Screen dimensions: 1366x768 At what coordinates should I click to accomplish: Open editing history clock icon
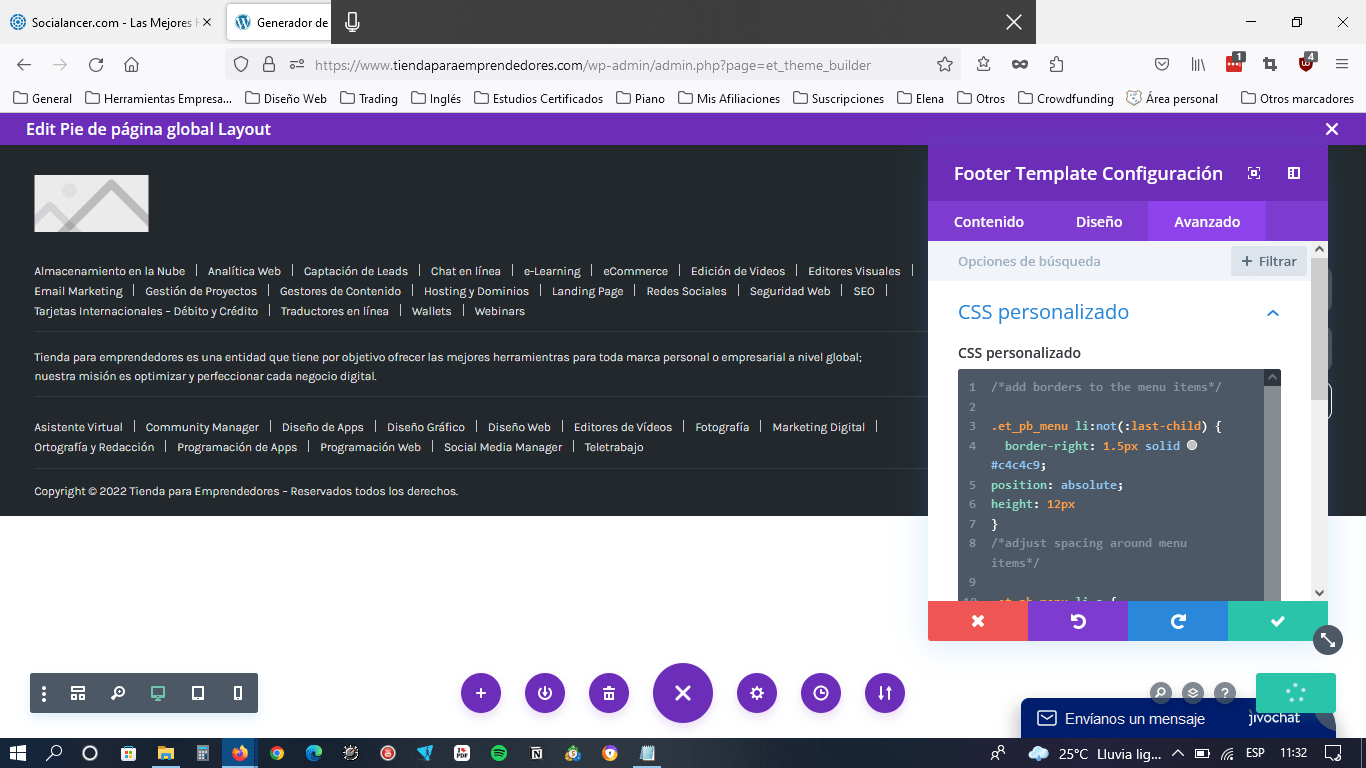pyautogui.click(x=821, y=693)
